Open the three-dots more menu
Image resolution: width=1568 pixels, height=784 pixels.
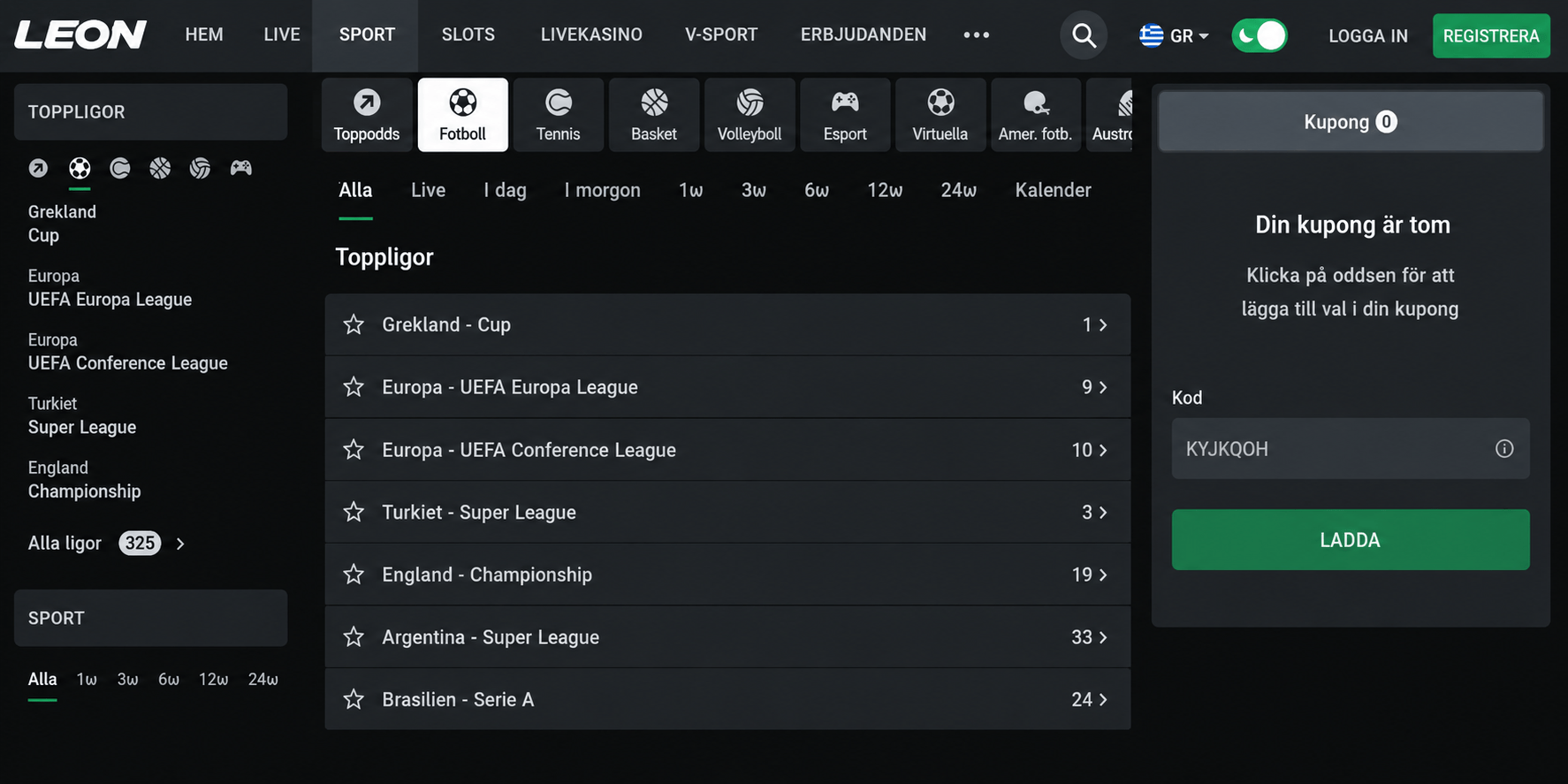(x=977, y=35)
